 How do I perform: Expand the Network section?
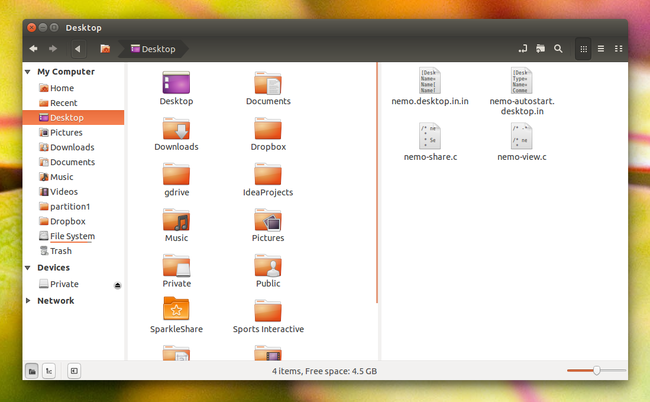(x=28, y=300)
